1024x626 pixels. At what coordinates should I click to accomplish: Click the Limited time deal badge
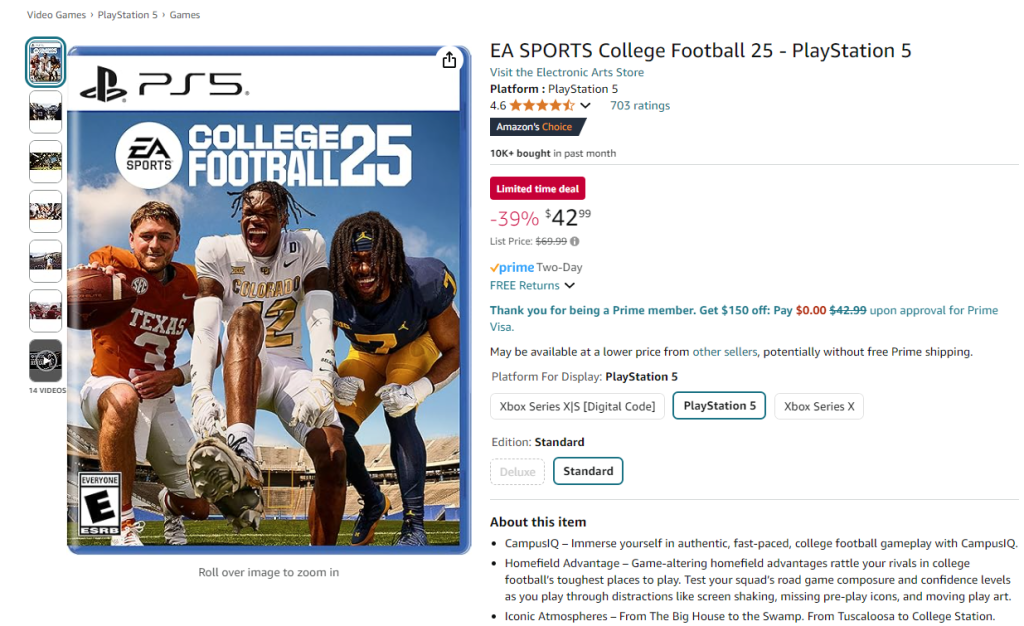point(537,189)
